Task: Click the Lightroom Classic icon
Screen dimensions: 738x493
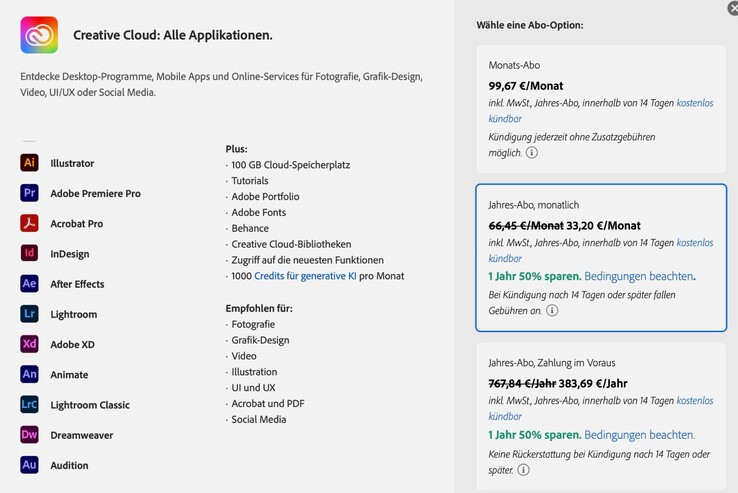Action: click(30, 405)
